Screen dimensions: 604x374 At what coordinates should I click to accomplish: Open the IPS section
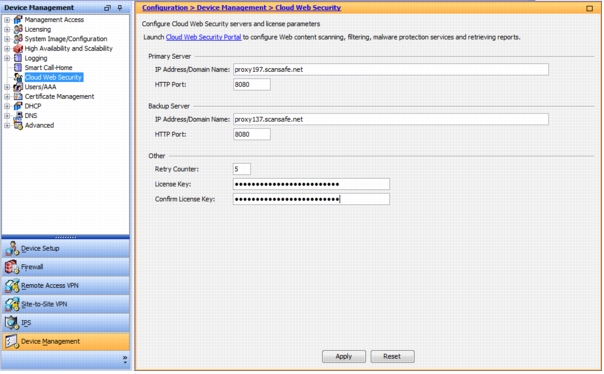pyautogui.click(x=66, y=323)
